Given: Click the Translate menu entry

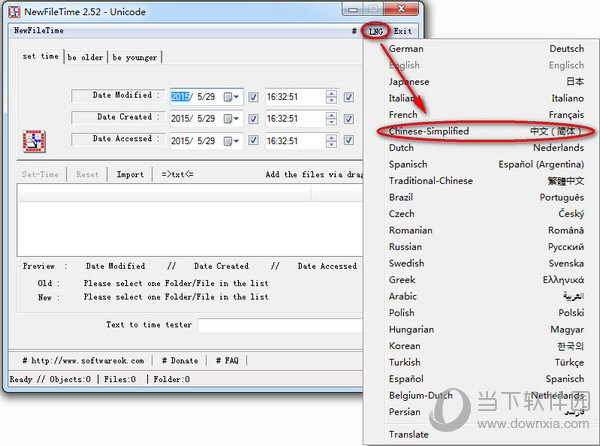Looking at the screenshot, I should pyautogui.click(x=486, y=435).
